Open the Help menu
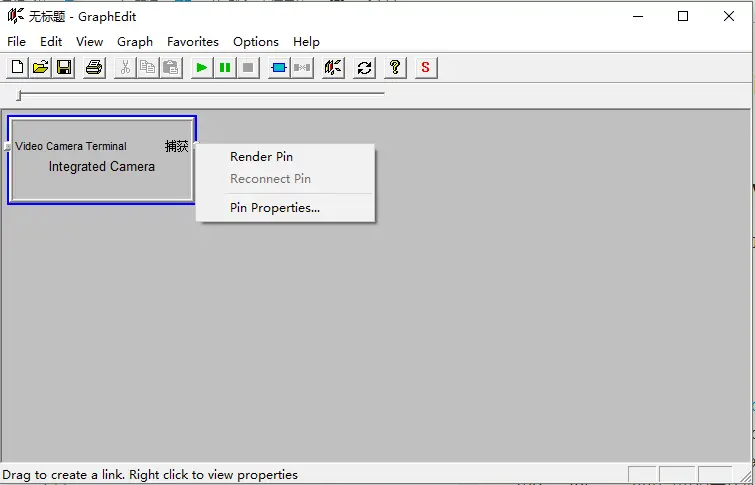The image size is (755, 485). point(306,42)
